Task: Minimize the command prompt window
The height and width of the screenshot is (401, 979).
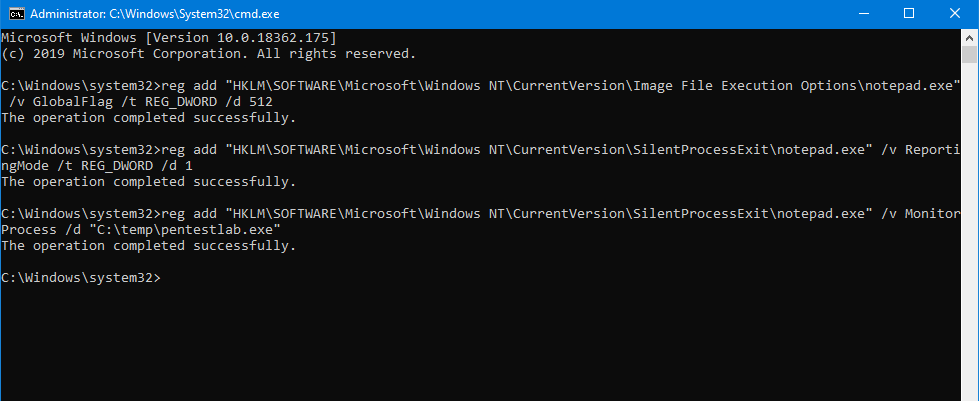Action: pyautogui.click(x=863, y=13)
